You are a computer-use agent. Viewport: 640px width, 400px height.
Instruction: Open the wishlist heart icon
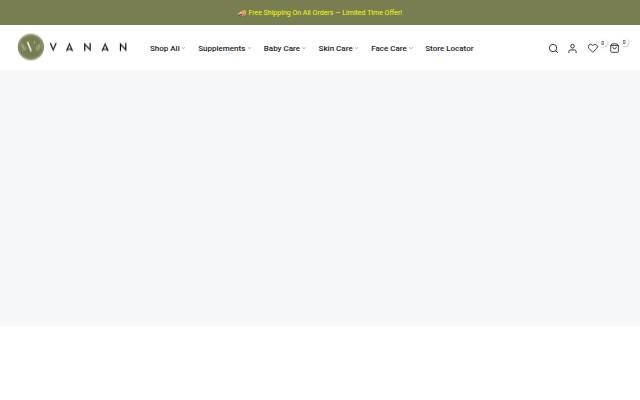click(593, 48)
